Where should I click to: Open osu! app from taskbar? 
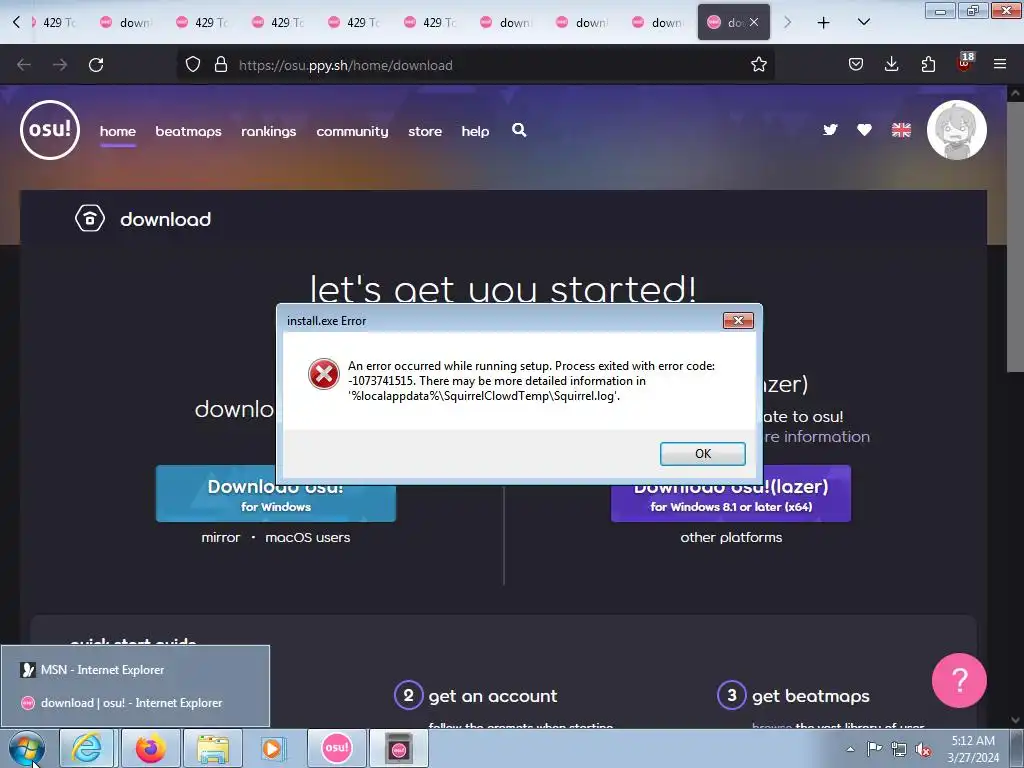click(337, 748)
